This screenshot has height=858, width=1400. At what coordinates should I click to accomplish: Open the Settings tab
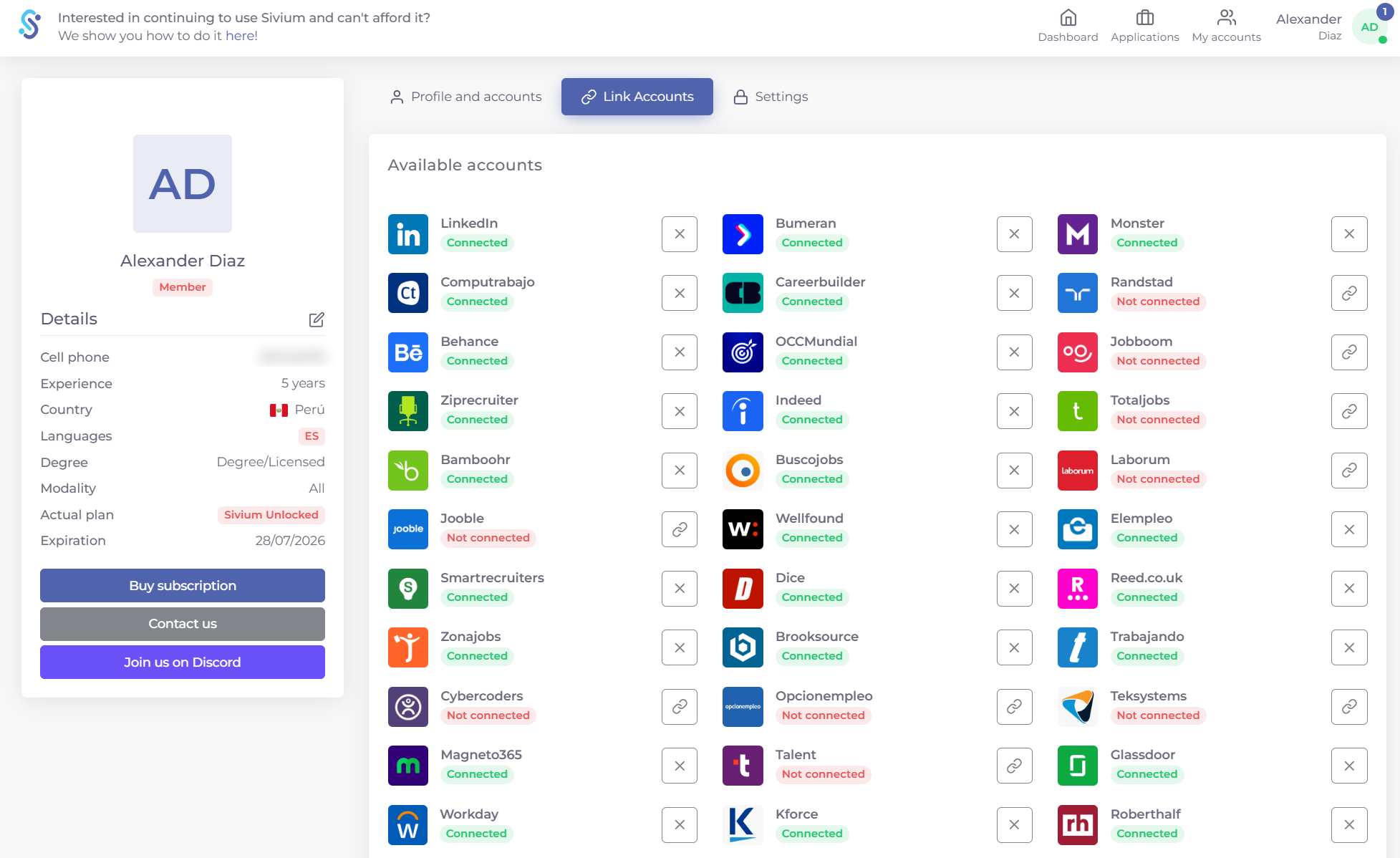[771, 97]
